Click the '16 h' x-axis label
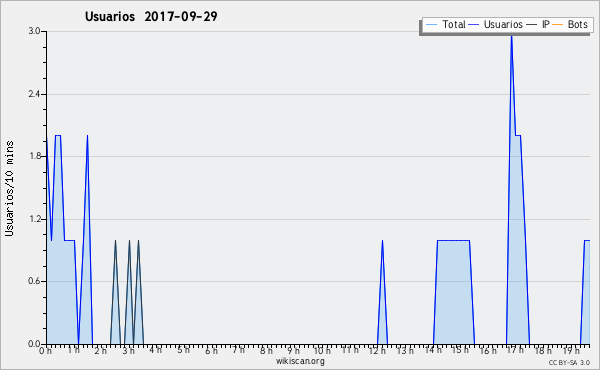 (x=488, y=350)
